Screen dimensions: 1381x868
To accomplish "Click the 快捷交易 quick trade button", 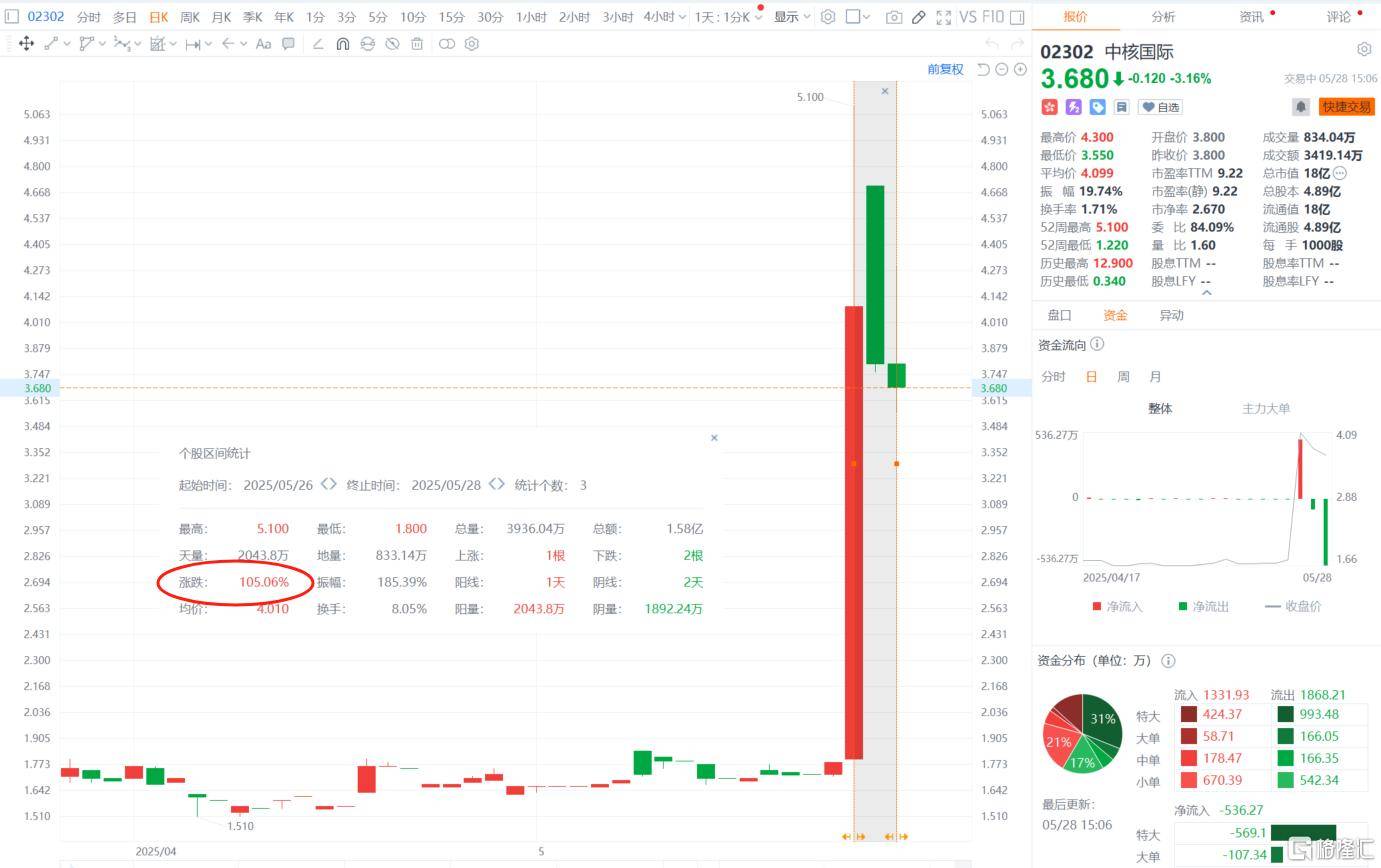I will [1347, 107].
